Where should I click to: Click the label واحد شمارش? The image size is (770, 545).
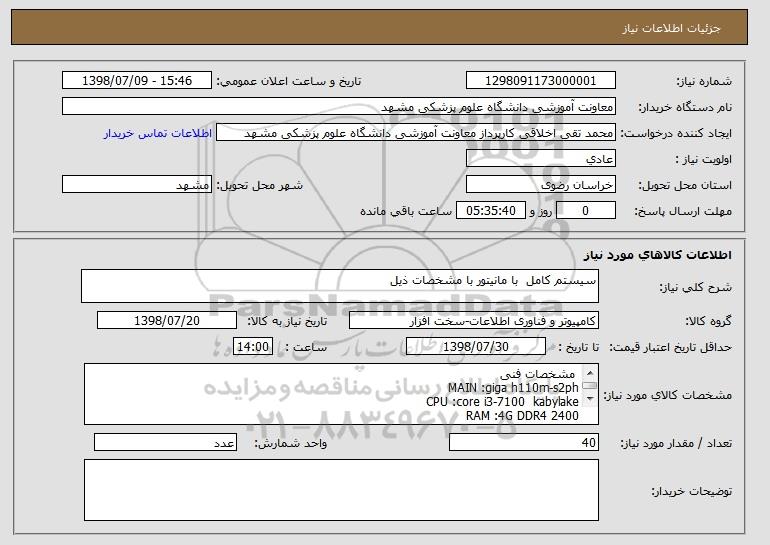pos(290,443)
